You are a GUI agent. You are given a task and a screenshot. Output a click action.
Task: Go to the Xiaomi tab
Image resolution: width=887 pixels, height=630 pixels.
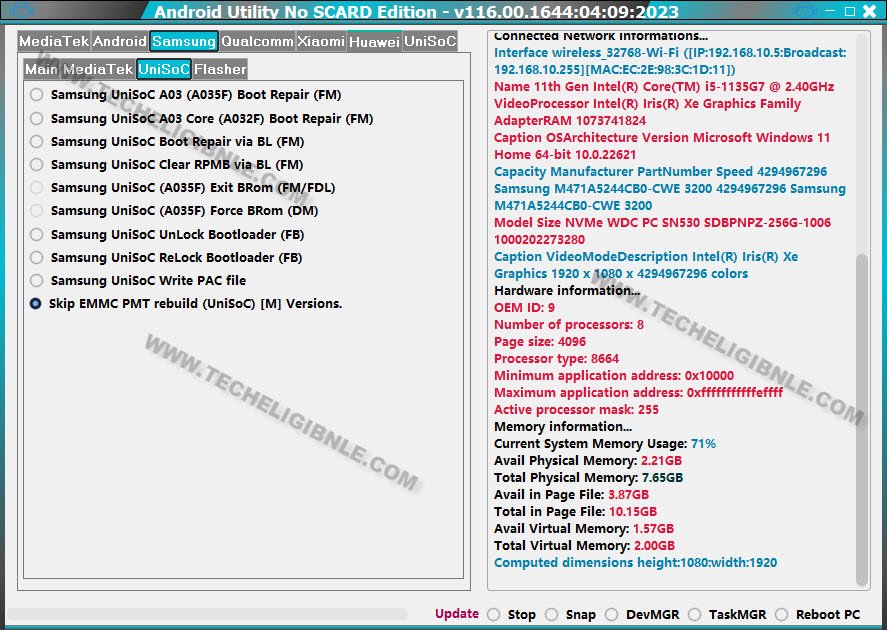[x=321, y=41]
